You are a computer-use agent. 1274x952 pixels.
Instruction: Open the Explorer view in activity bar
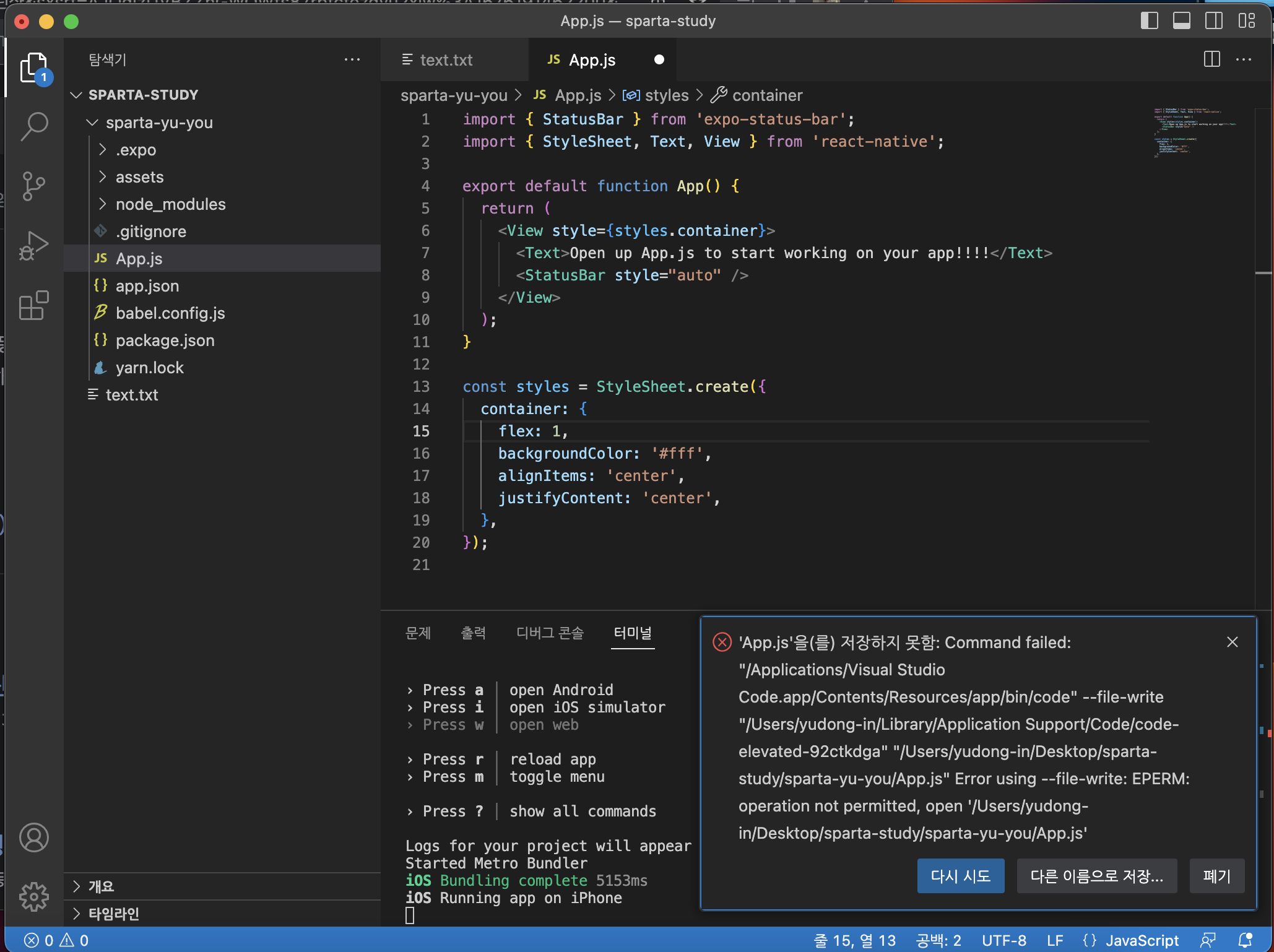click(x=33, y=67)
